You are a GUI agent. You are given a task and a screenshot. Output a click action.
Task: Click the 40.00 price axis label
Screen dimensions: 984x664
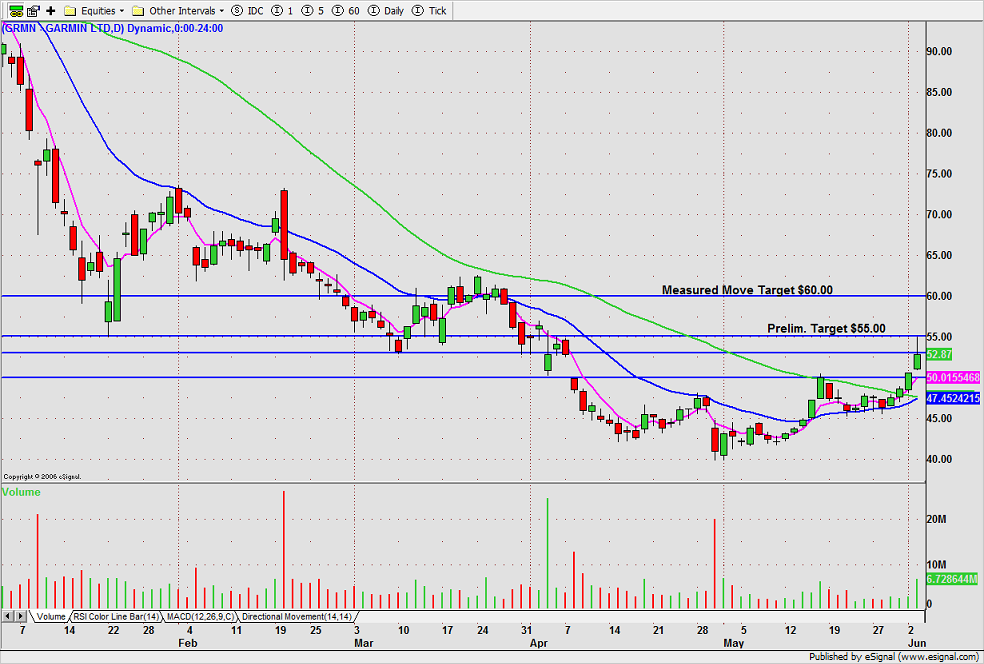tap(939, 459)
